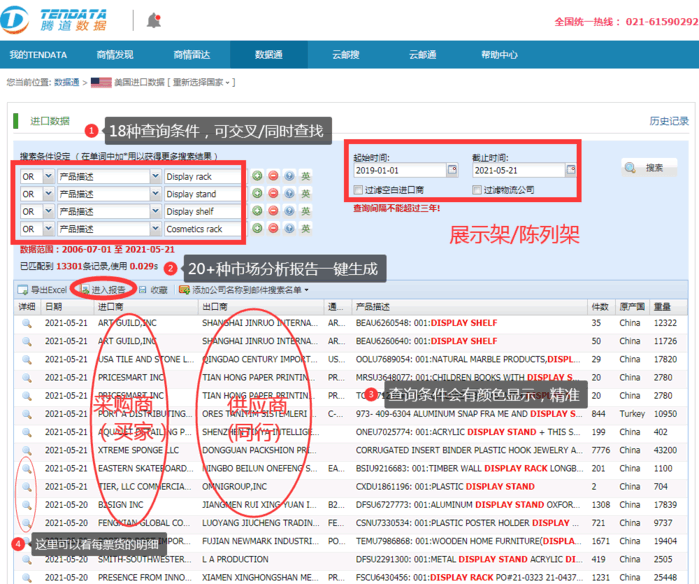699x584 pixels.
Task: Open help for the Cosmetics rack row
Action: coord(289,229)
